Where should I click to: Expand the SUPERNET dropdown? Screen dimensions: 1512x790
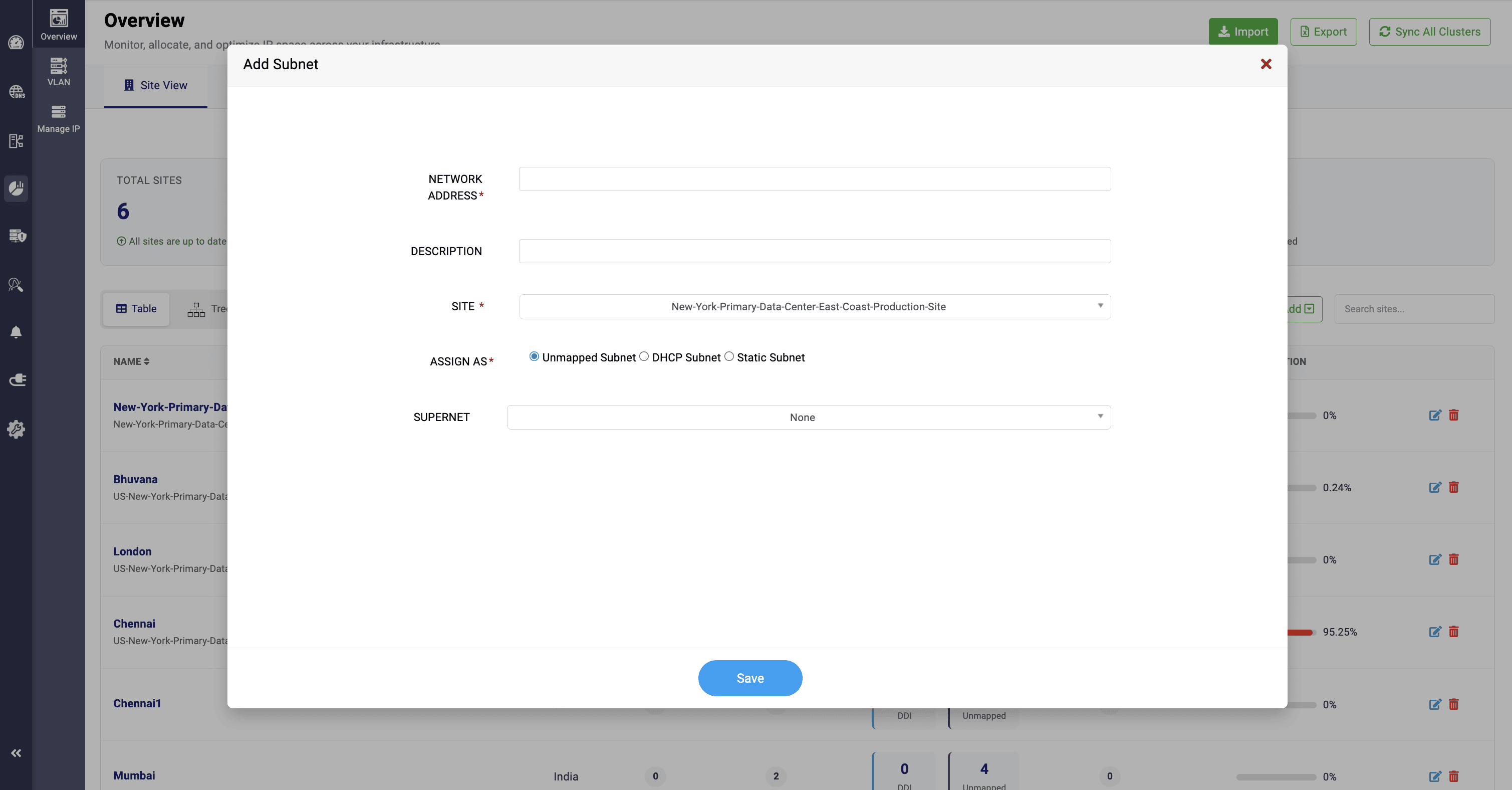808,417
